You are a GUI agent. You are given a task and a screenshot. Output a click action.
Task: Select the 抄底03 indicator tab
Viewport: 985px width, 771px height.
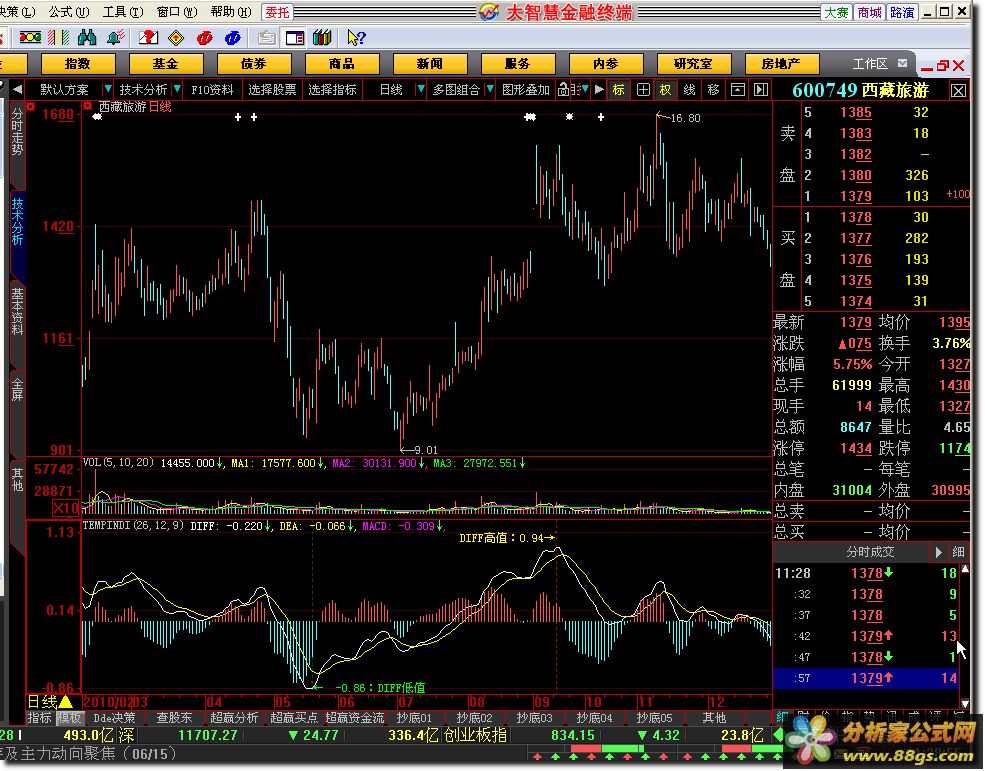point(535,718)
